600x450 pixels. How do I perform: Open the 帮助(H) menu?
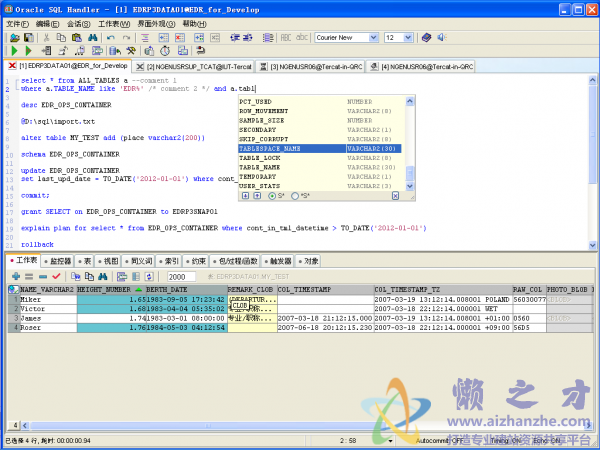point(194,24)
